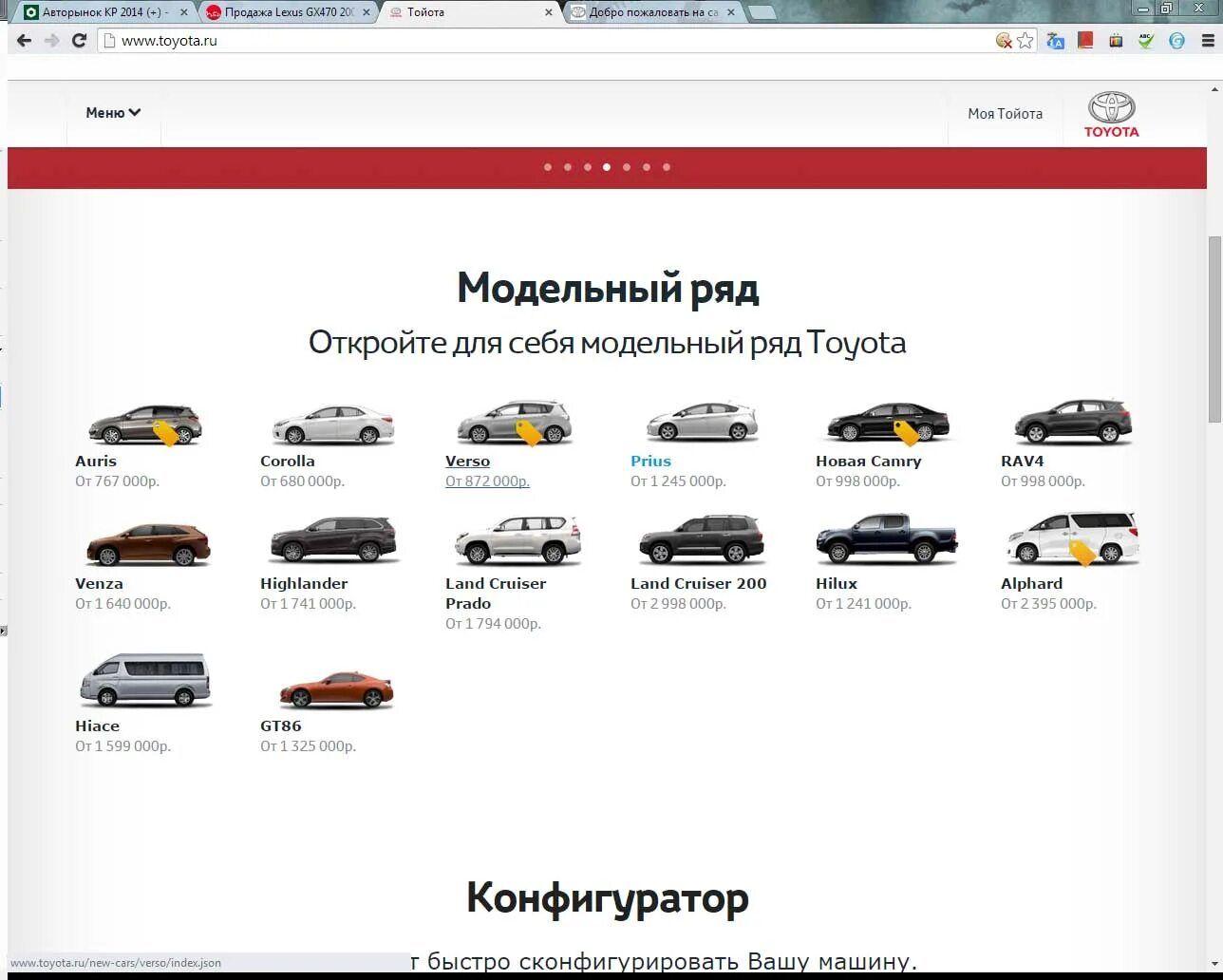
Task: Select the fourth active carousel dot
Action: click(x=607, y=167)
